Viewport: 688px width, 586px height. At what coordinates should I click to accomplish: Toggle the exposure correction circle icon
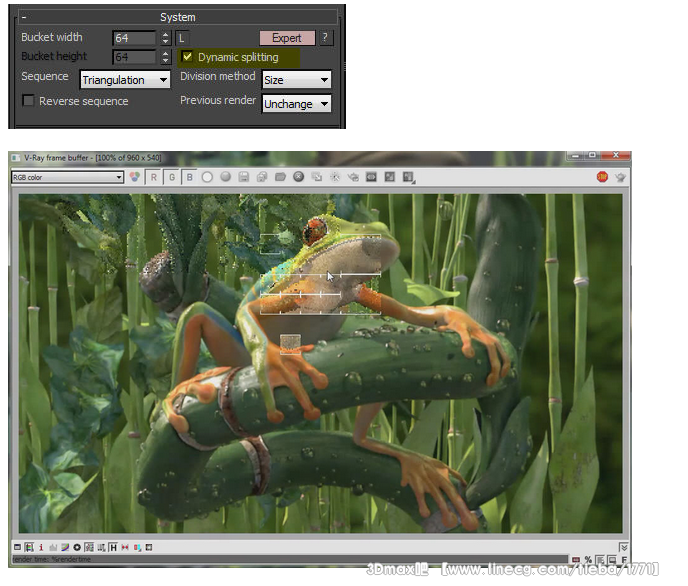[x=77, y=547]
